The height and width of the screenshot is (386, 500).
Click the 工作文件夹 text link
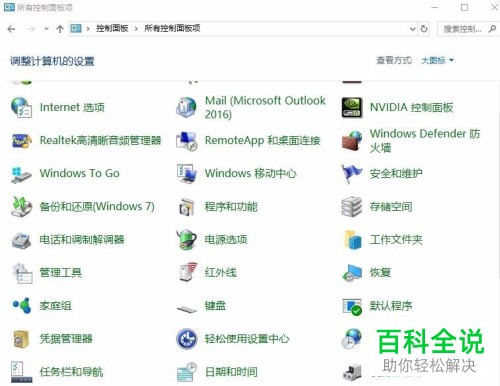coord(396,239)
